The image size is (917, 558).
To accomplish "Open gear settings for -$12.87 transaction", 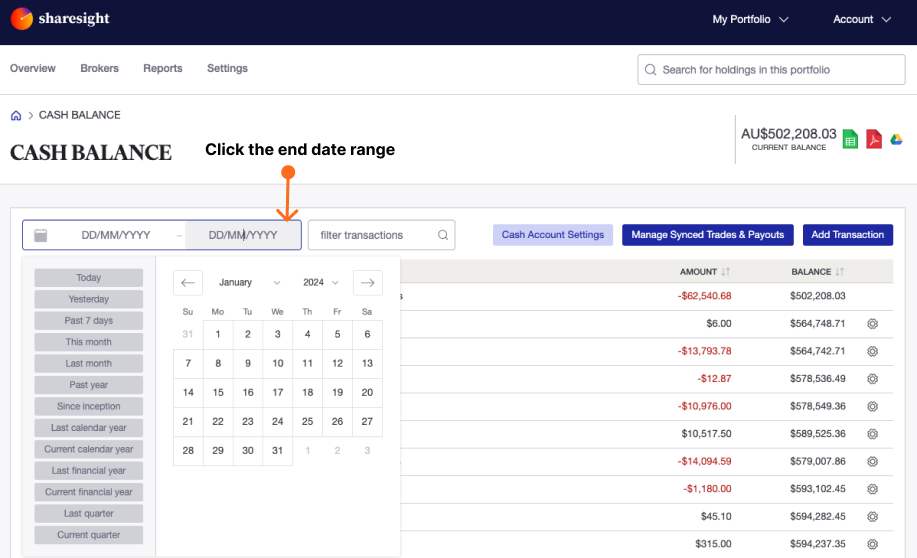I will (873, 378).
